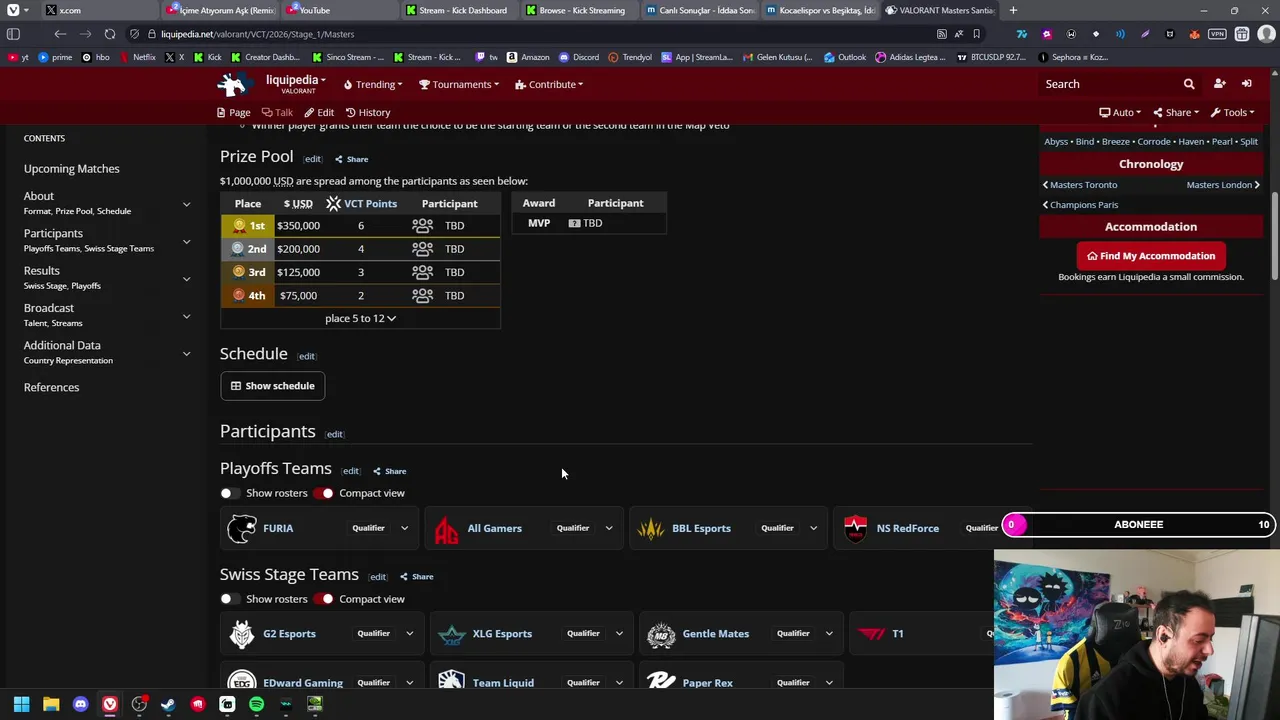Open the Contribute menu

click(549, 84)
